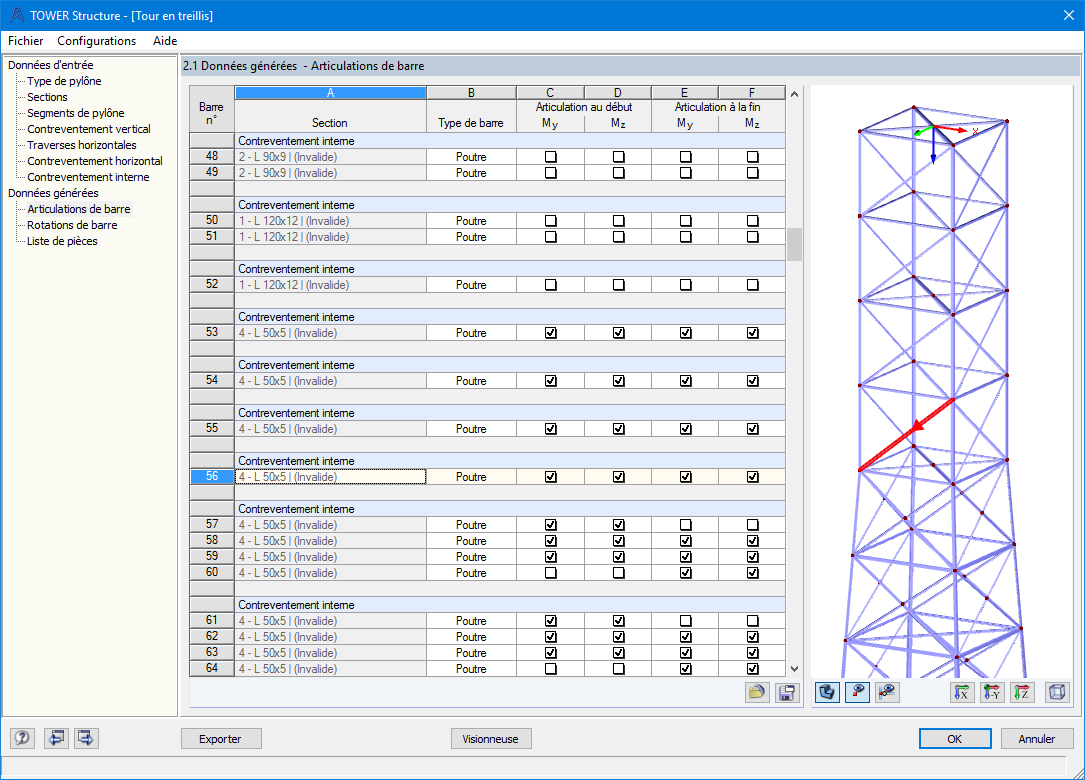
Task: Open Liste de pièces tree item
Action: pos(62,241)
